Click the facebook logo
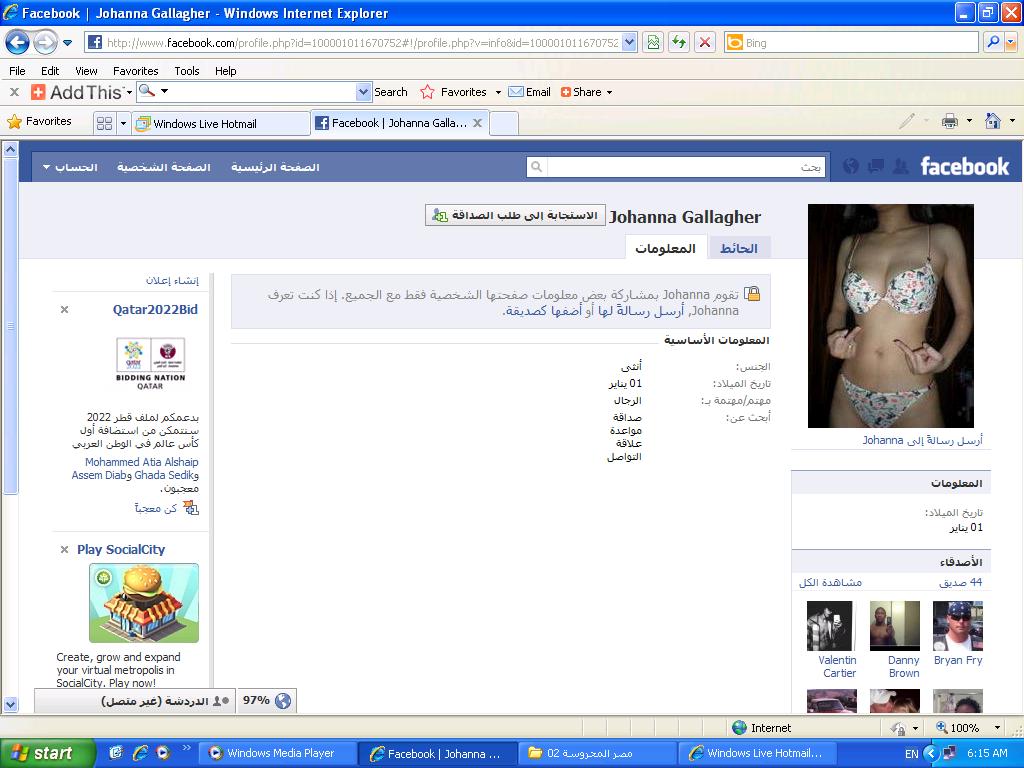This screenshot has width=1024, height=768. 965,167
